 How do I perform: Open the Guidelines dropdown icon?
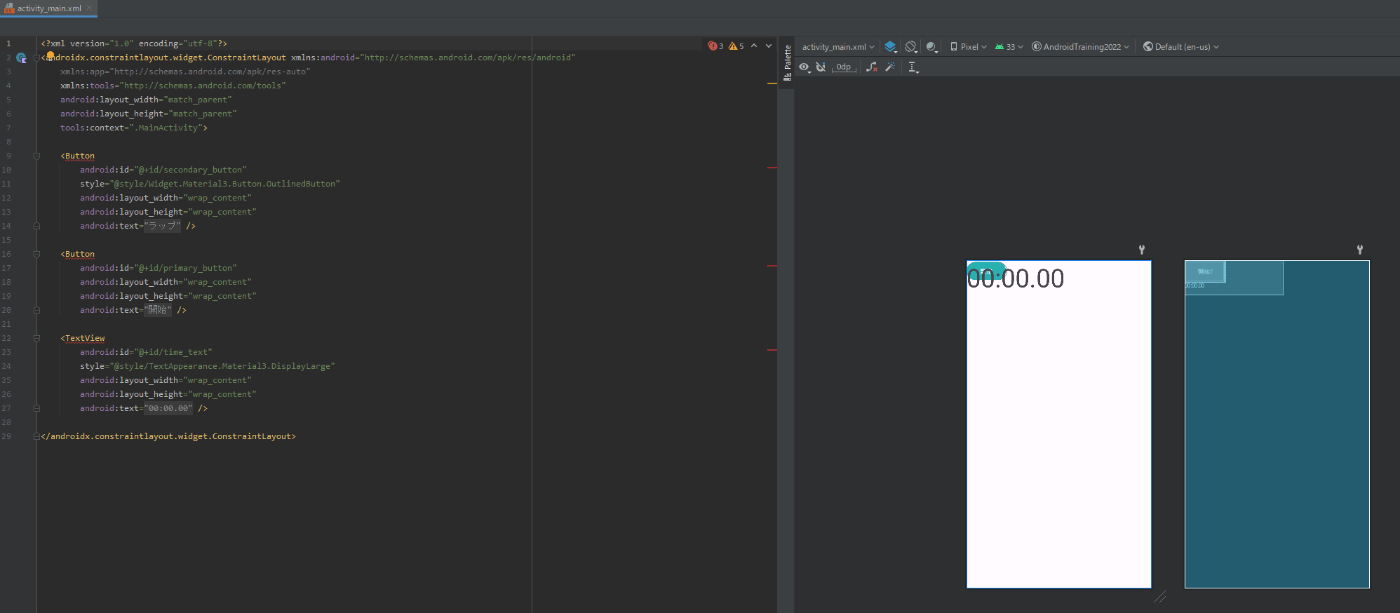coord(913,67)
